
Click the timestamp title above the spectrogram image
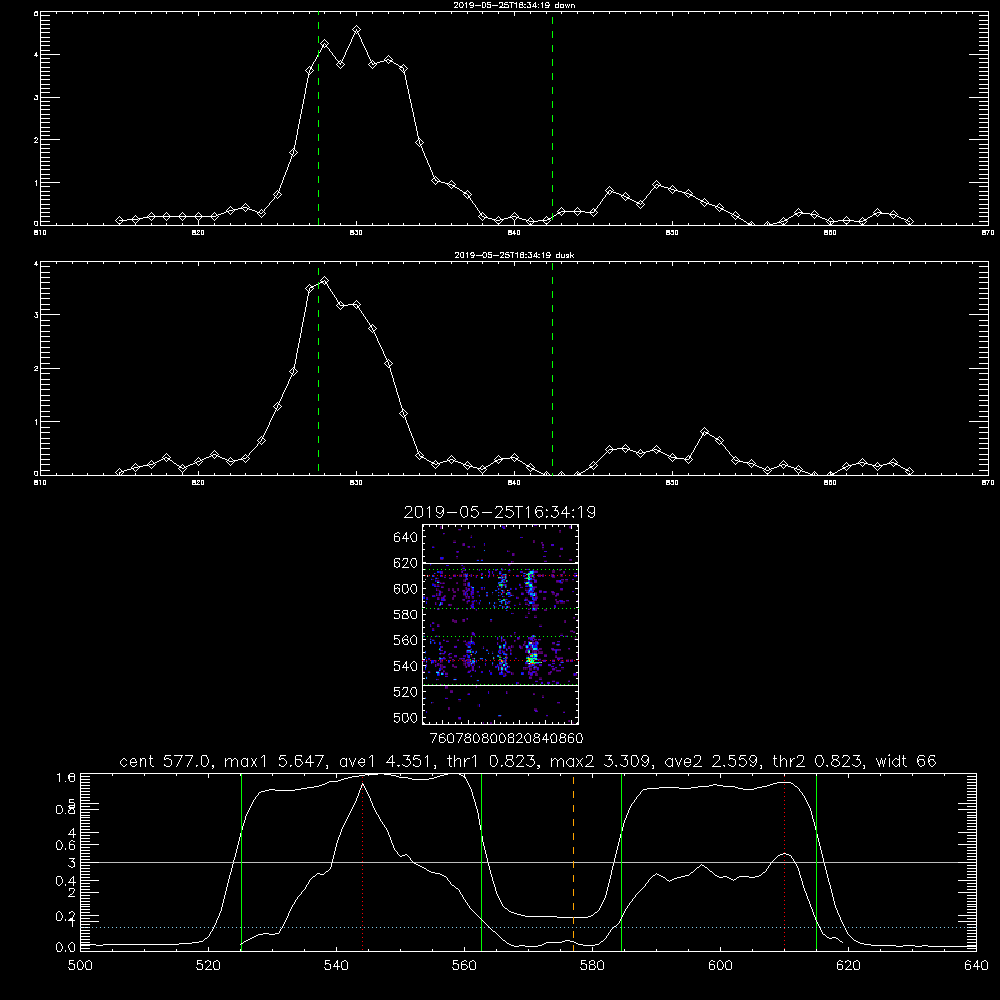tap(500, 512)
